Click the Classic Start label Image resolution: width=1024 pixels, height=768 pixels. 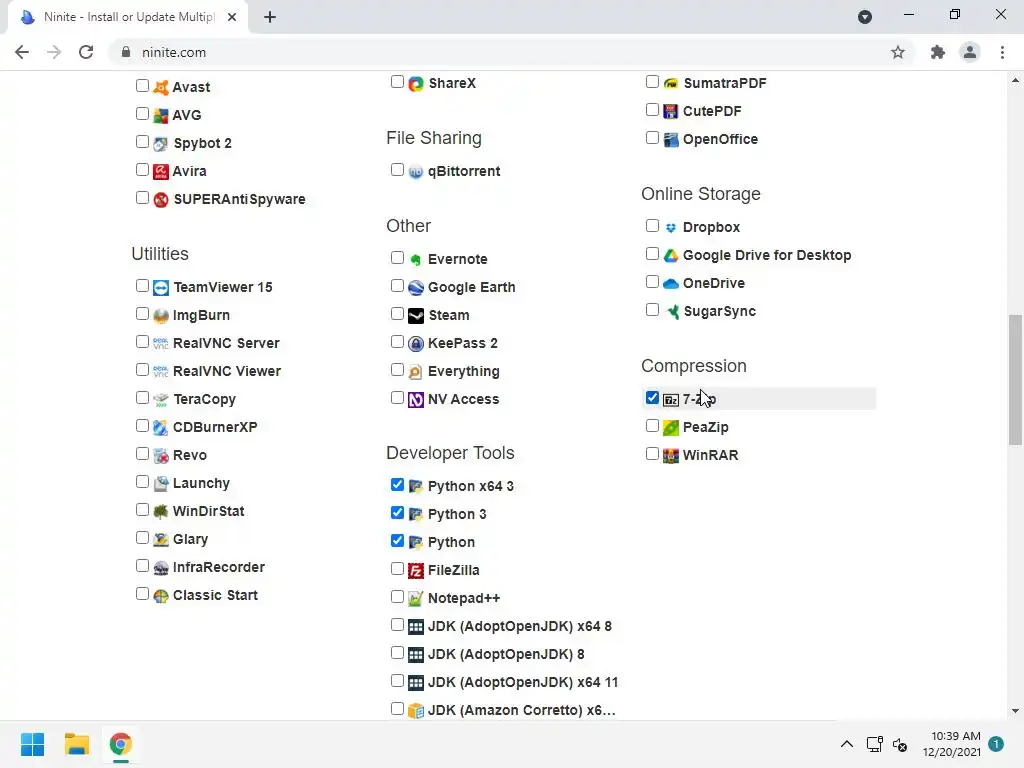[x=215, y=596]
